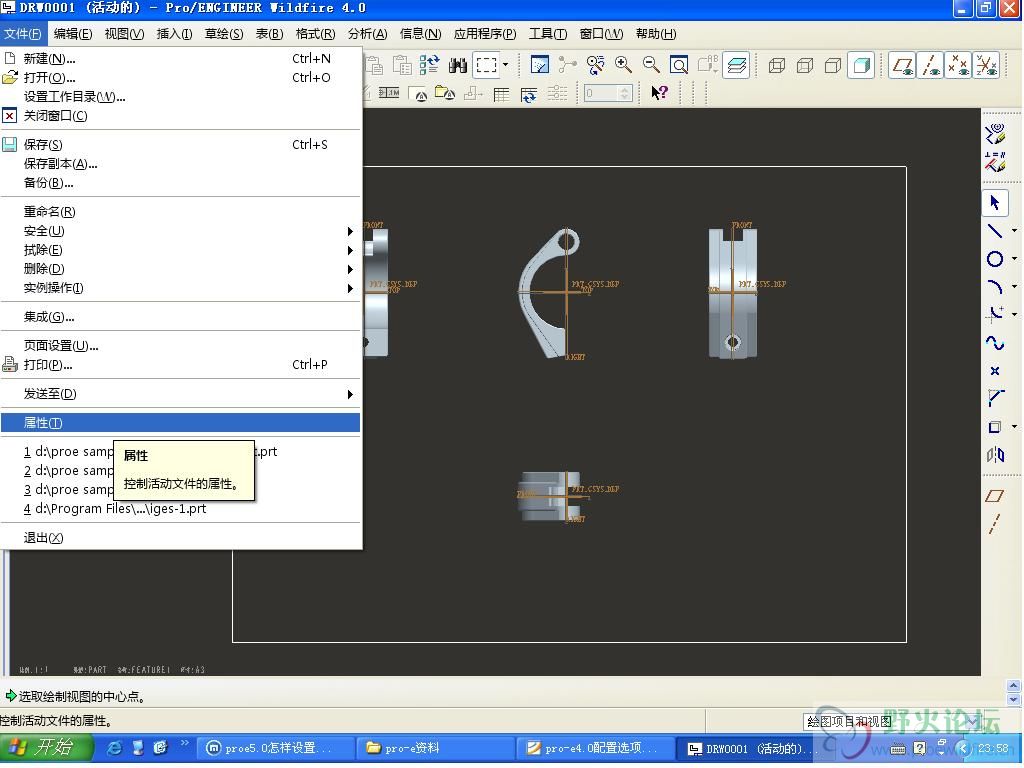Switch to pro-e资料 folder taskbar button
The image size is (1024, 768).
click(434, 748)
